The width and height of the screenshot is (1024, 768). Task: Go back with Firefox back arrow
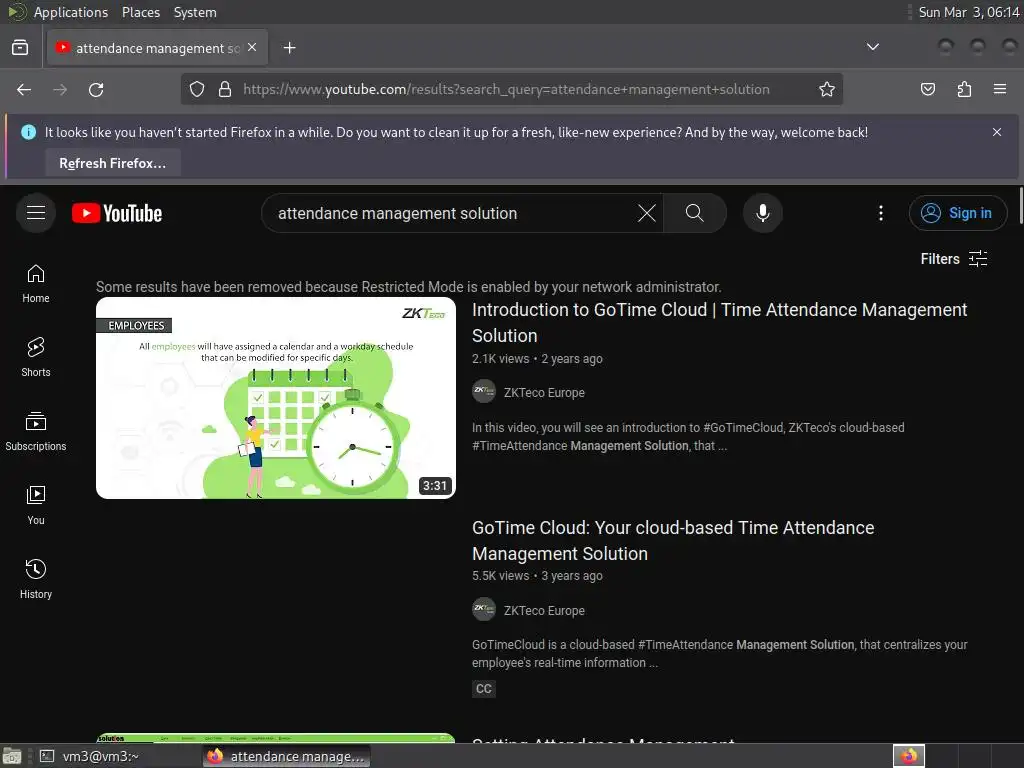coord(24,89)
